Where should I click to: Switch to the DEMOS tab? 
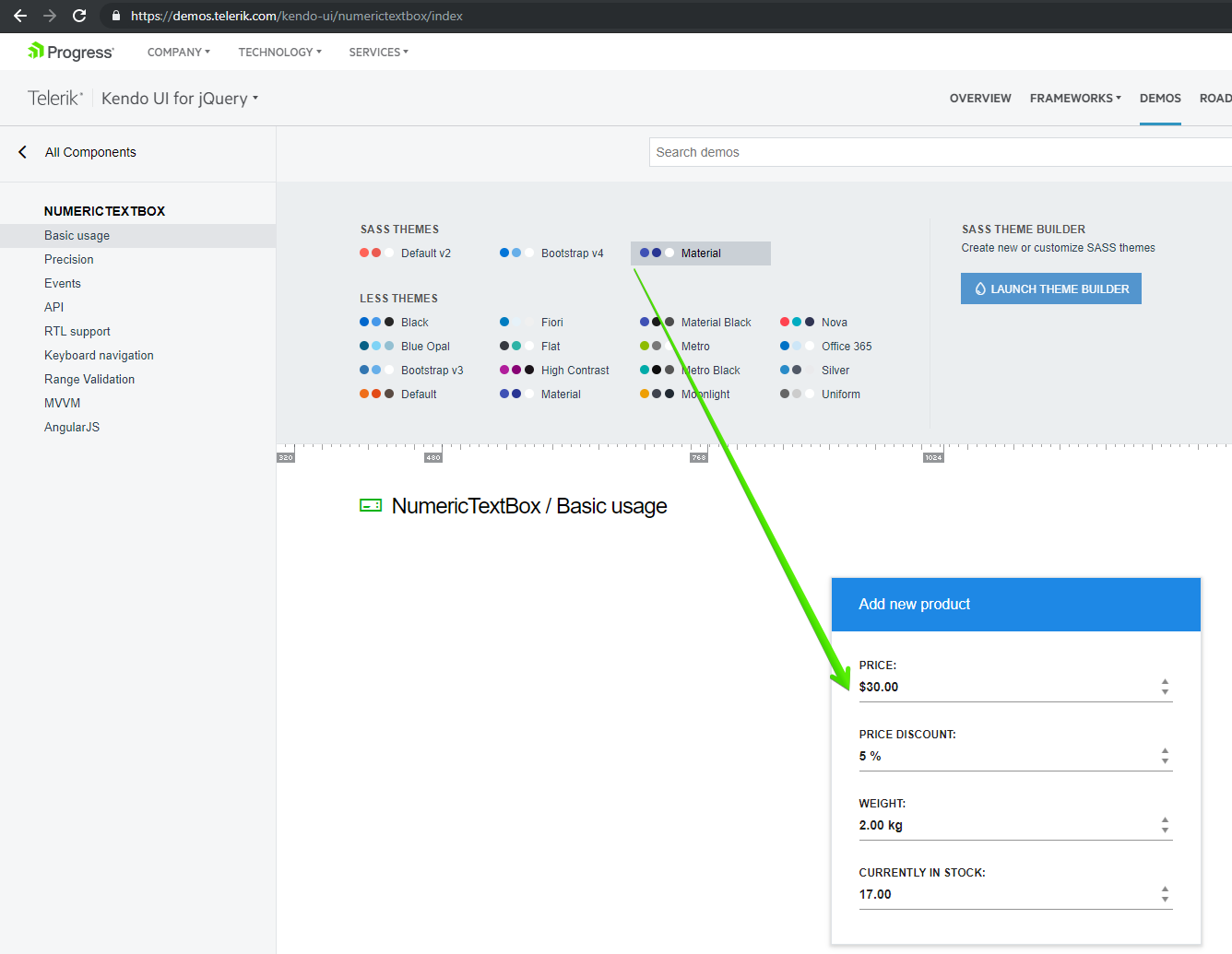[x=1160, y=99]
